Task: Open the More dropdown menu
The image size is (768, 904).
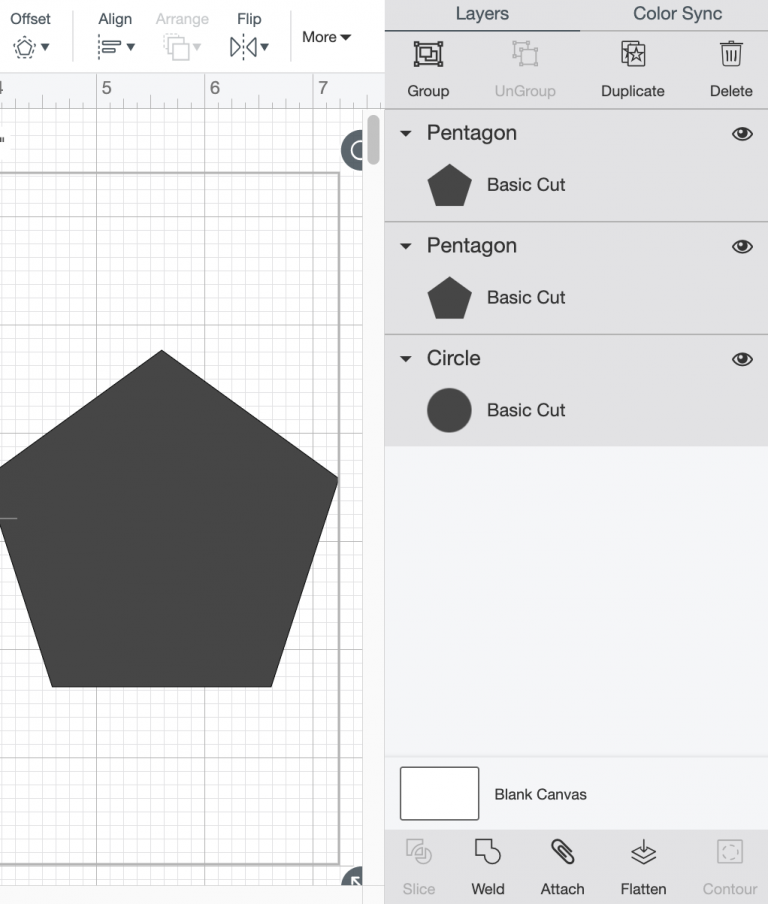Action: (326, 37)
